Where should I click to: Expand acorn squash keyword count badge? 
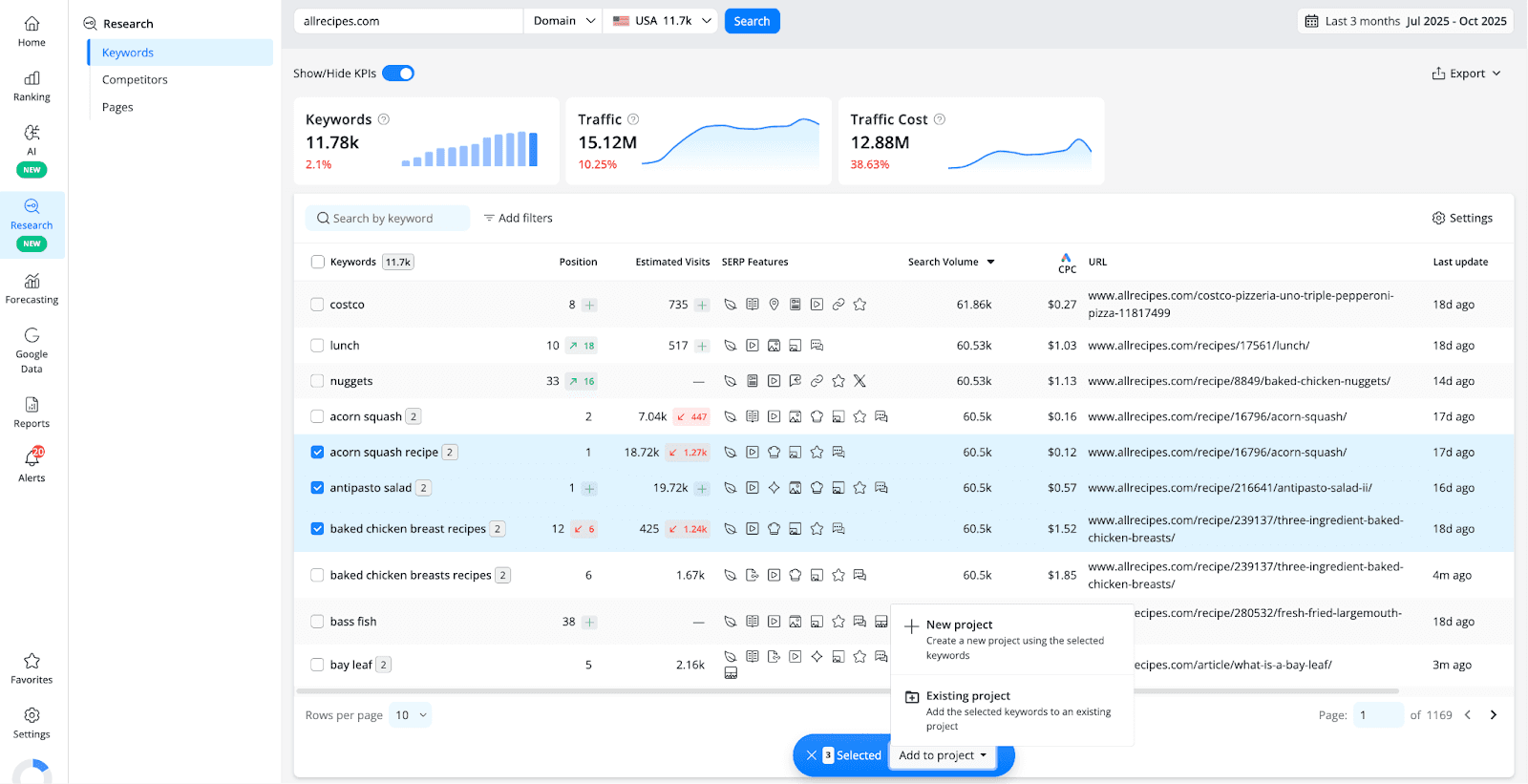(x=414, y=416)
